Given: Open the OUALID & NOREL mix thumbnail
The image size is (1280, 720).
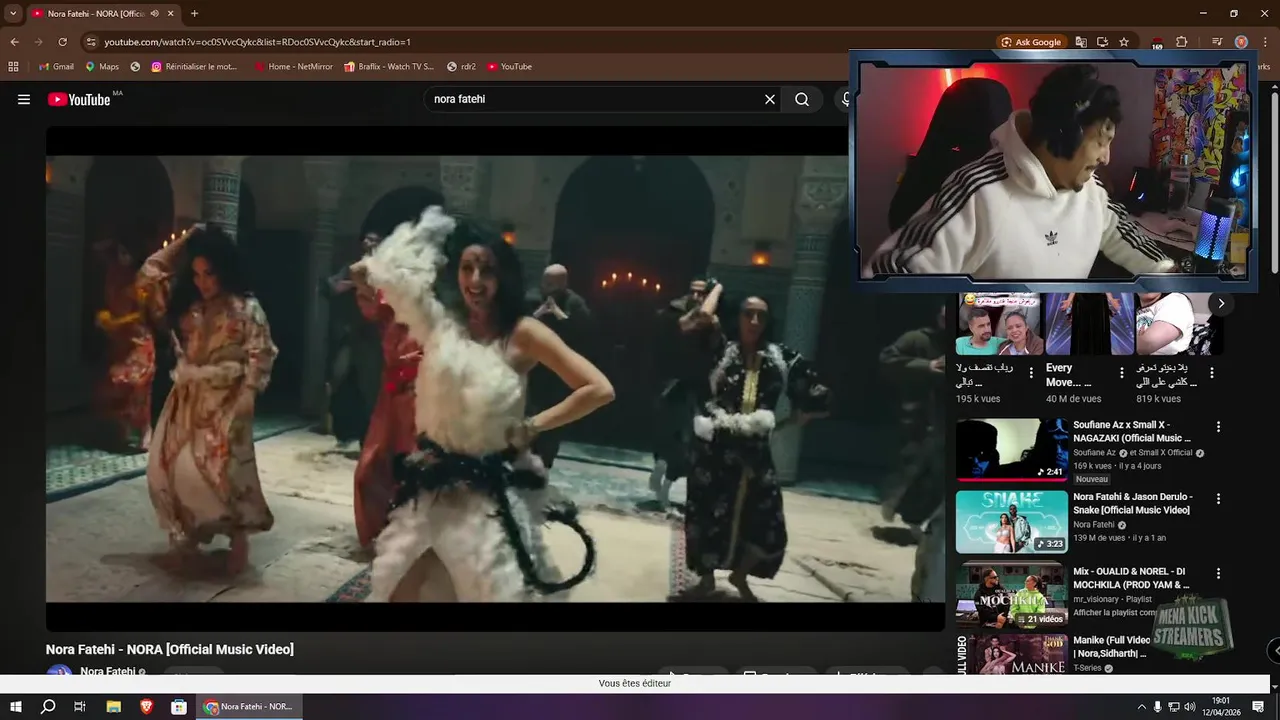Looking at the screenshot, I should click(1011, 594).
